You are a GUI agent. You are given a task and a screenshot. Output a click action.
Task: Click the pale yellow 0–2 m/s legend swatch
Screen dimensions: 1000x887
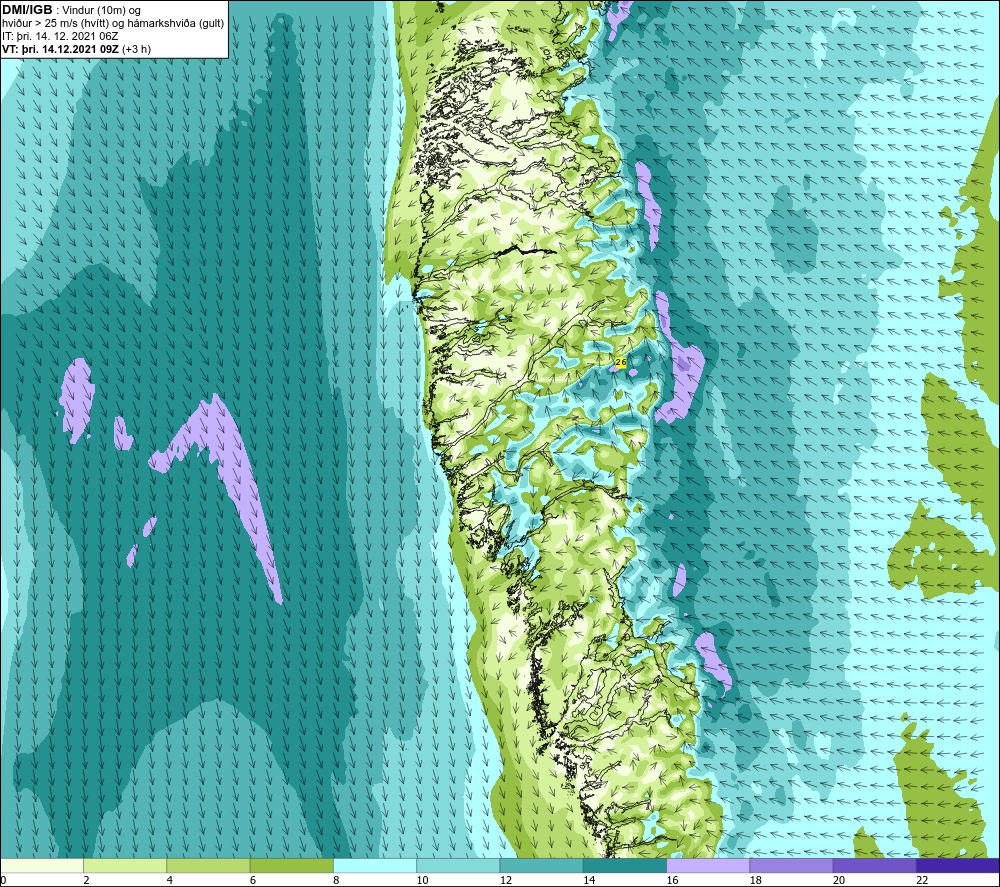[x=42, y=866]
